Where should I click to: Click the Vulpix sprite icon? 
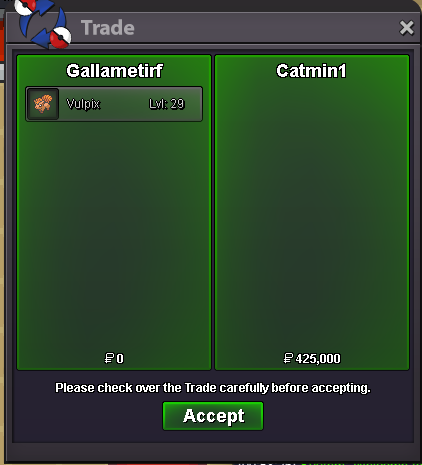point(43,104)
